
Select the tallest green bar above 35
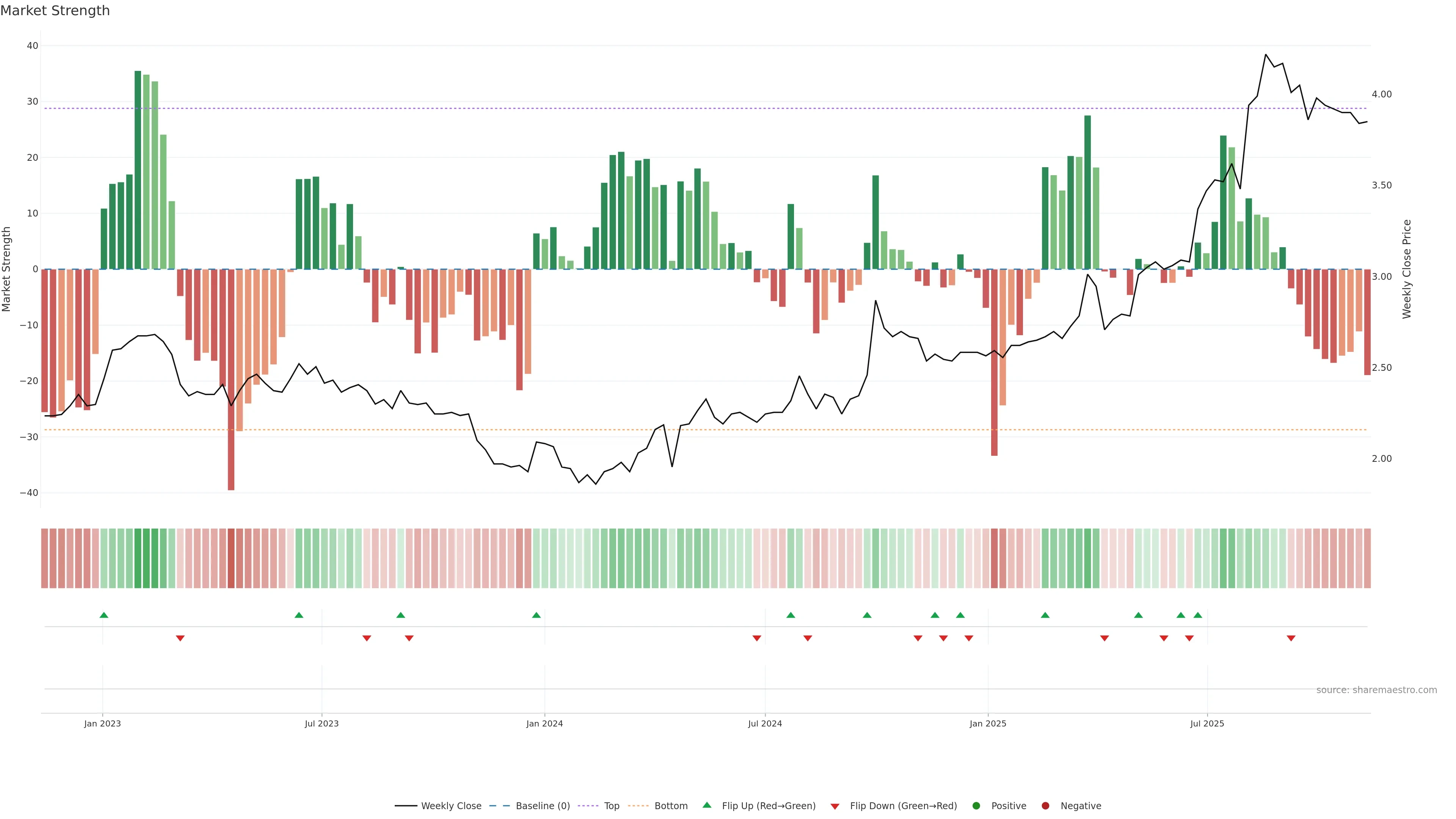coord(138,169)
